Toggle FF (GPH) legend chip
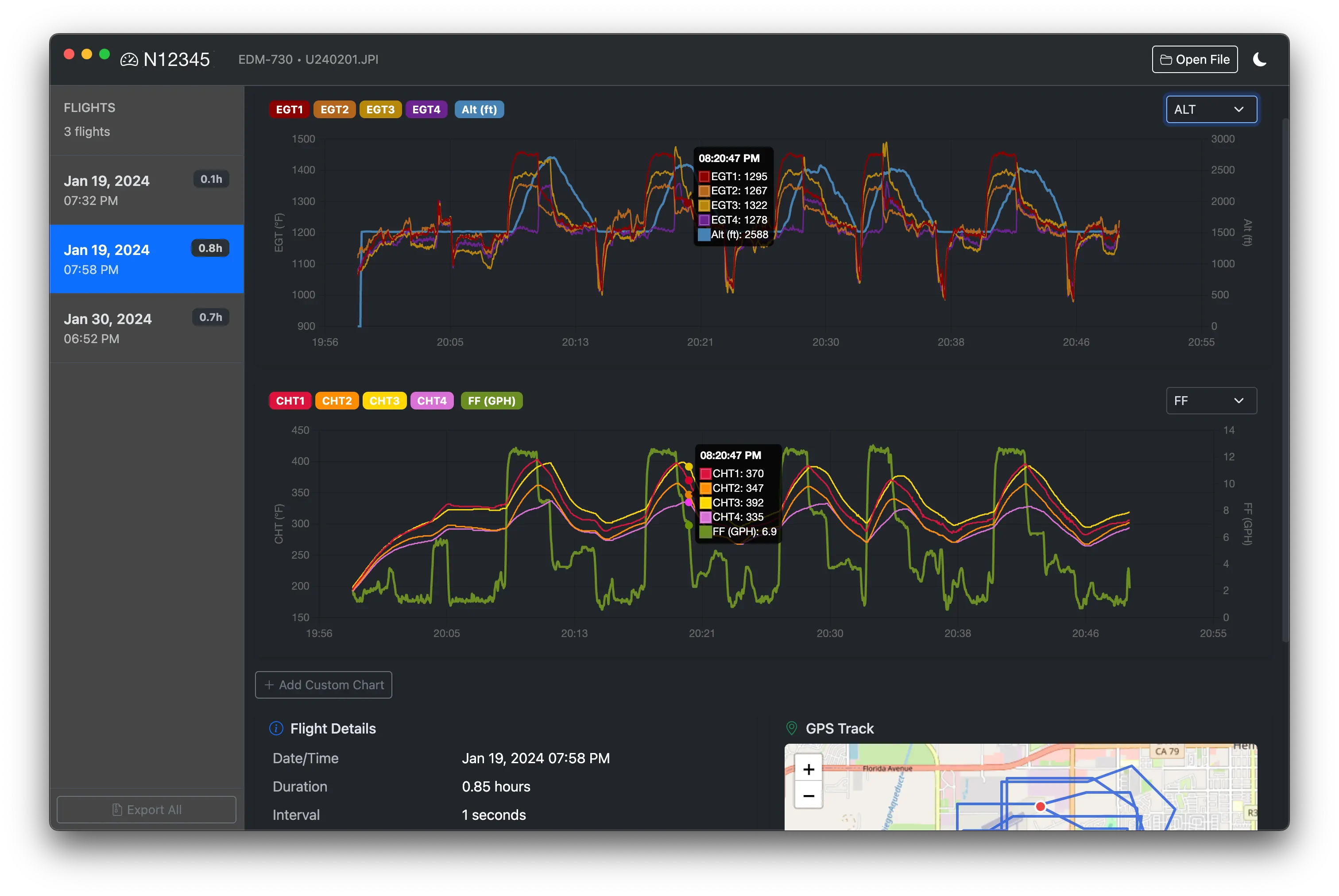 point(491,401)
